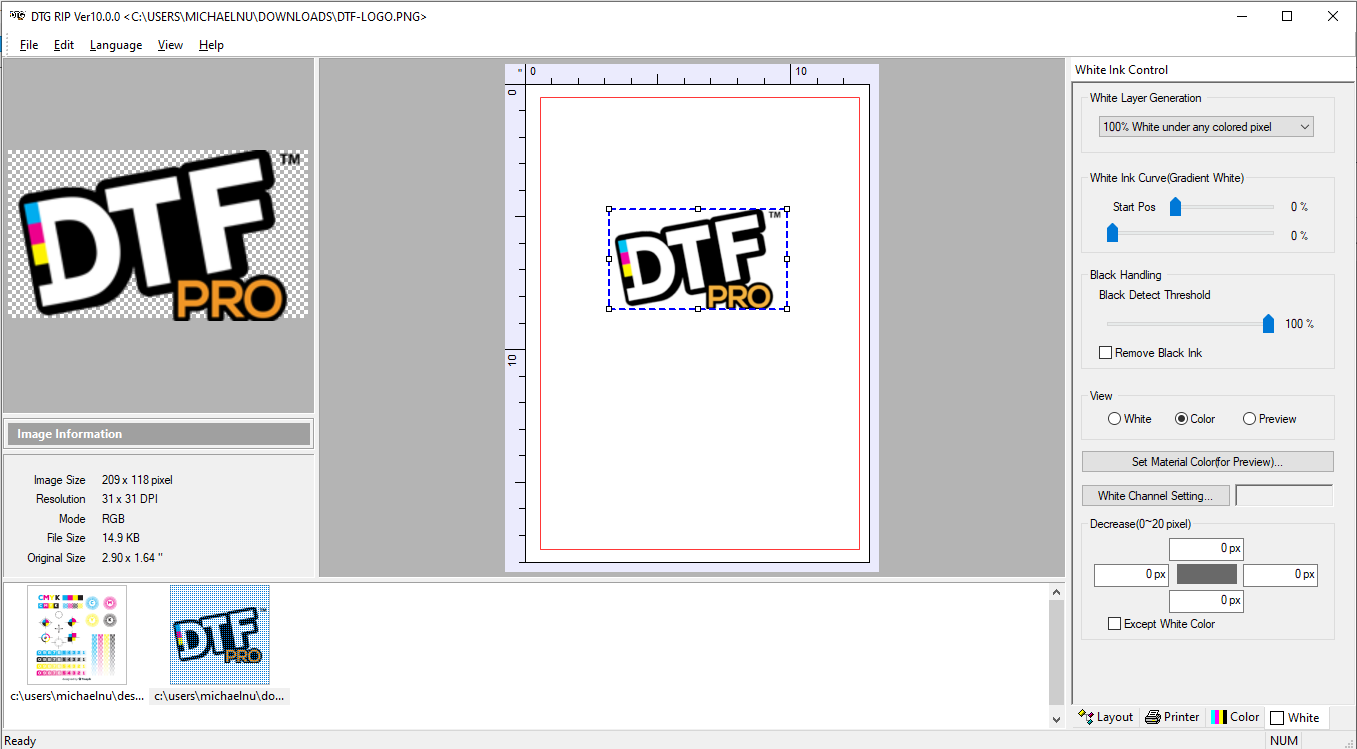
Task: Click the bottom decrease pixel field
Action: (1206, 601)
